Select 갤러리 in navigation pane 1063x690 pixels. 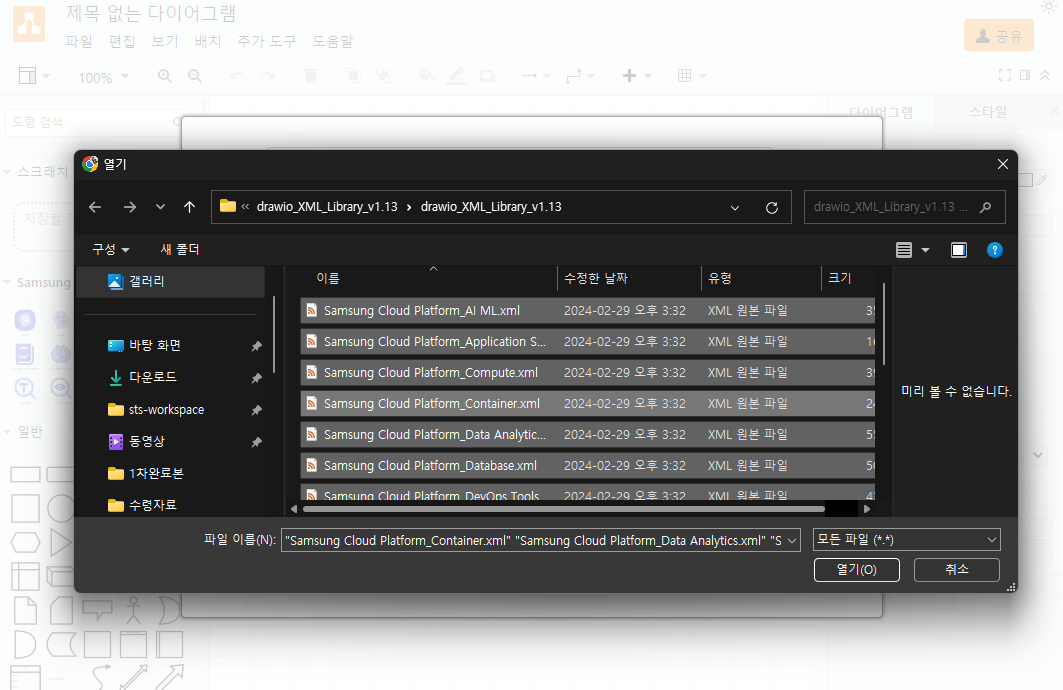point(171,281)
